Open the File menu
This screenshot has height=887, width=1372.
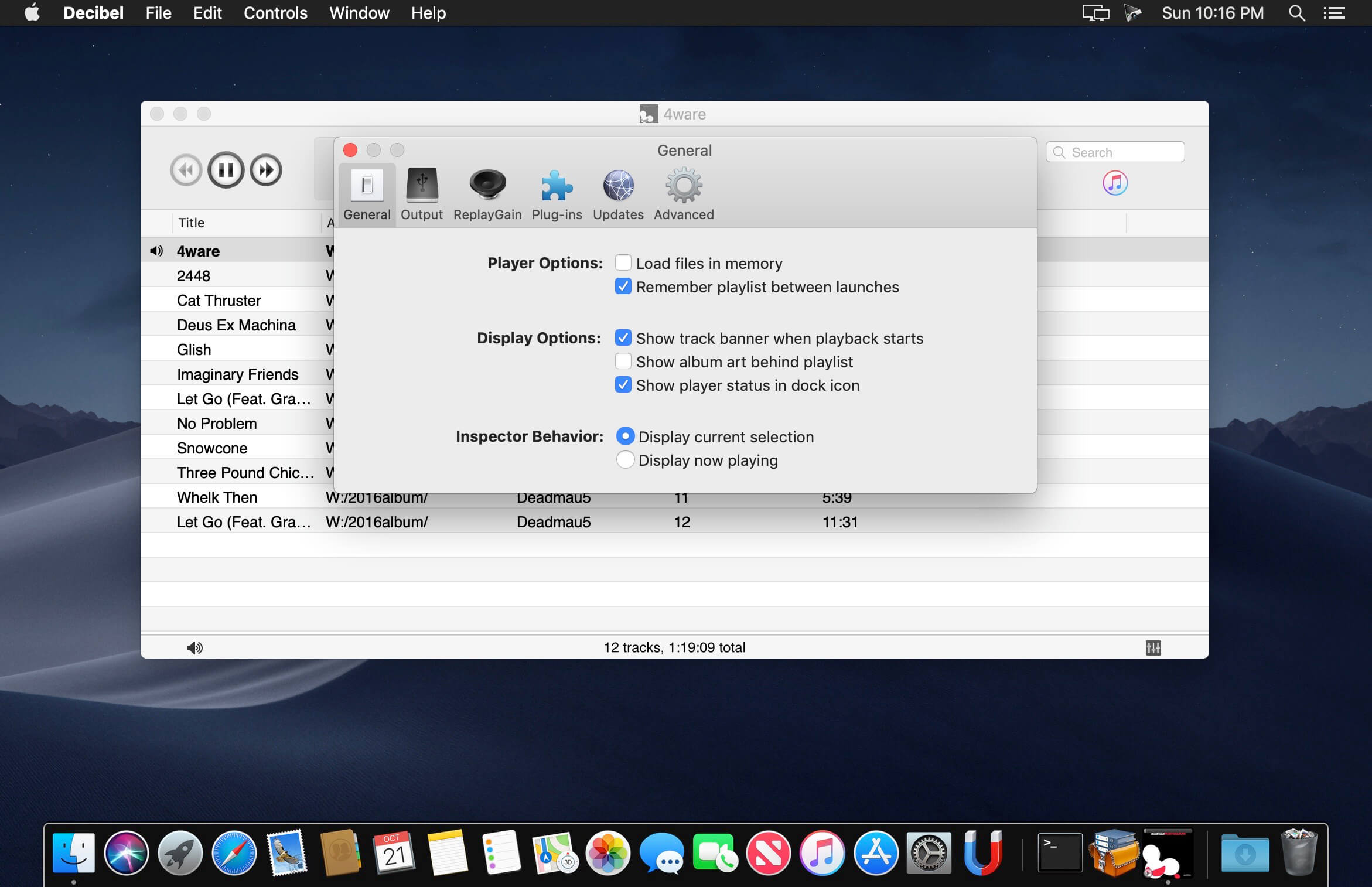[x=158, y=13]
